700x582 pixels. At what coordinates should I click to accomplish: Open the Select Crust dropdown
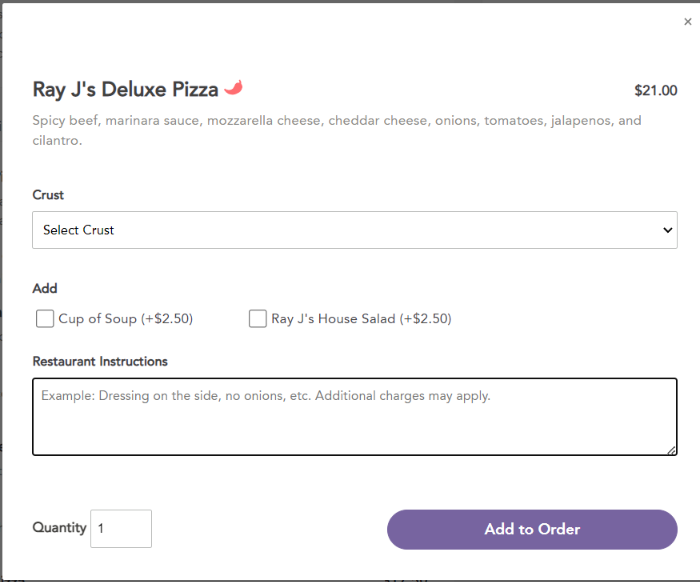point(354,230)
